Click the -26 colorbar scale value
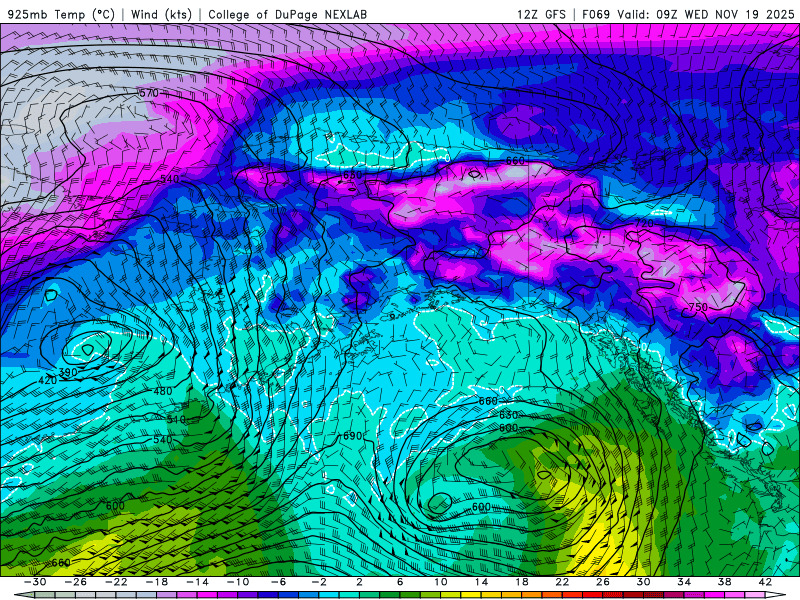Viewport: 800px width, 600px height. 76,582
